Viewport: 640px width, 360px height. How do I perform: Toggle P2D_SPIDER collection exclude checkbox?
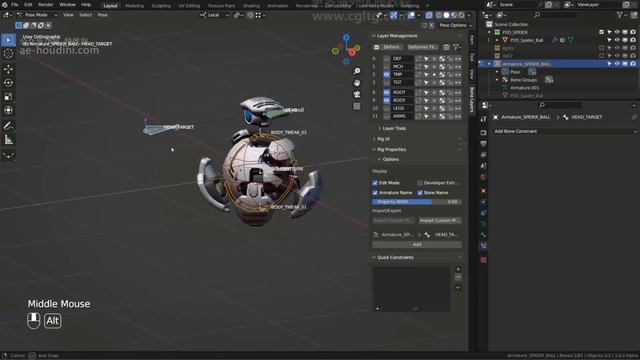(602, 32)
